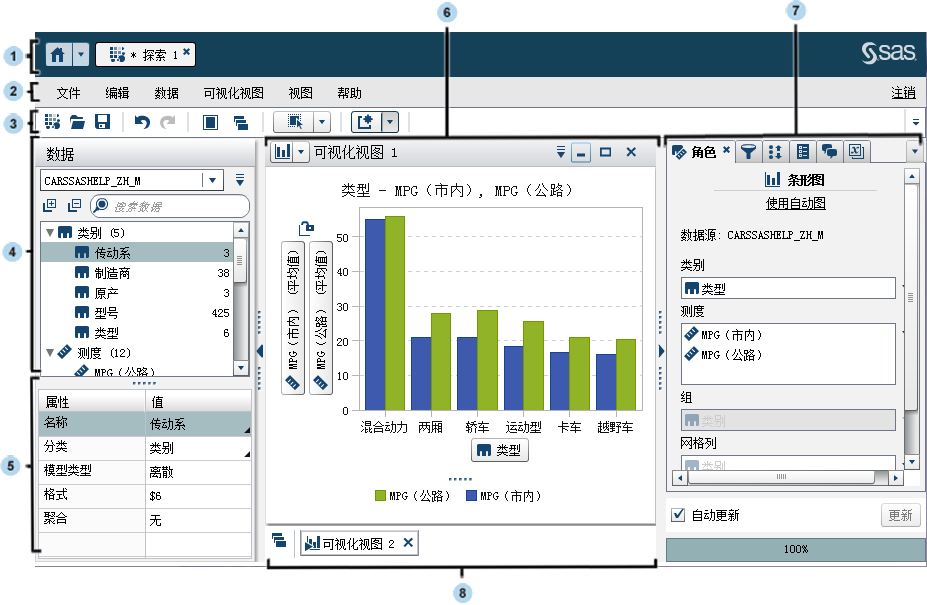927x605 pixels.
Task: Click the Undo arrow in the toolbar
Action: [142, 122]
